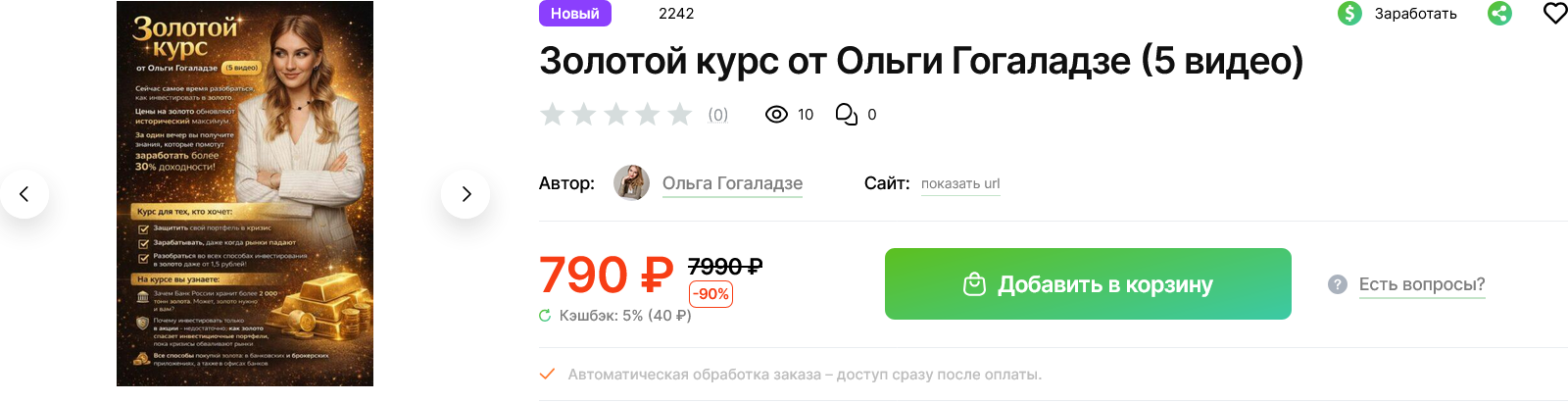Click the '-90%' discount badge

pyautogui.click(x=711, y=294)
